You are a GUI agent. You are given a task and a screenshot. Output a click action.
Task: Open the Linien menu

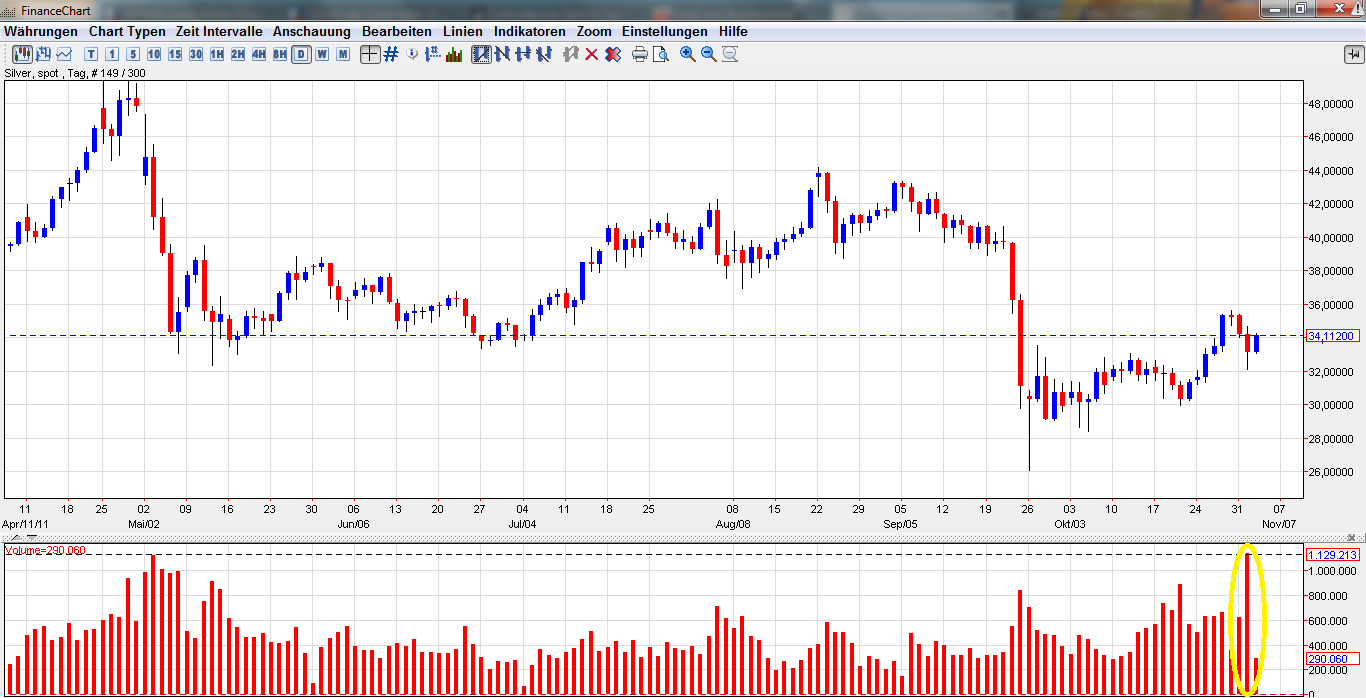pyautogui.click(x=463, y=32)
